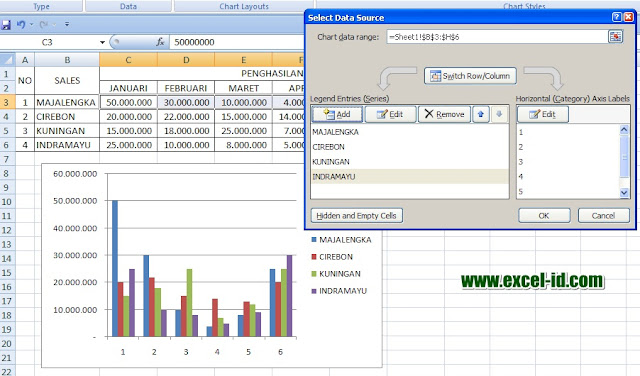Close the Select Data Source dialog
Viewport: 640px width, 376px height.
point(629,17)
